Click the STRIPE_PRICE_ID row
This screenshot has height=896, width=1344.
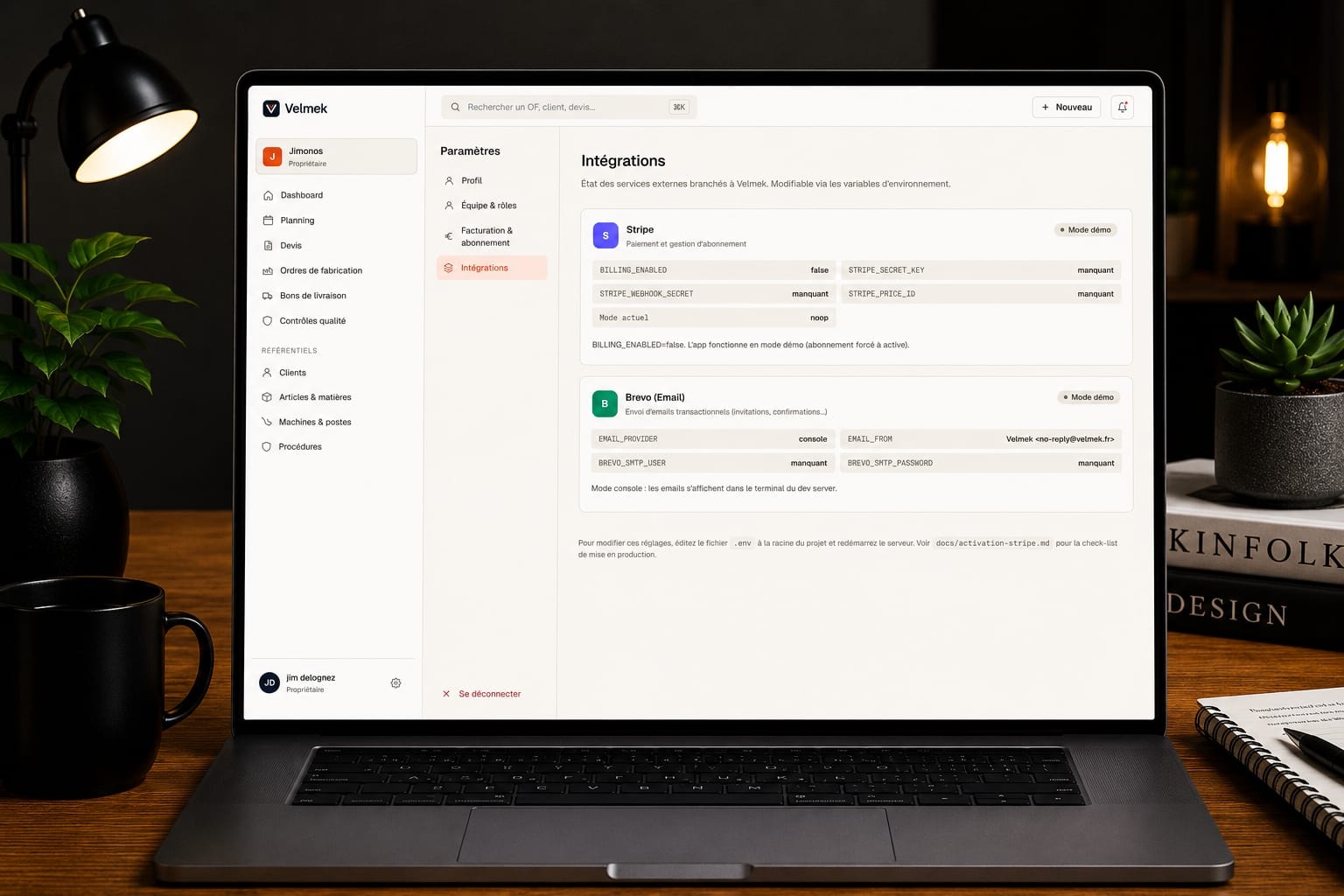981,294
